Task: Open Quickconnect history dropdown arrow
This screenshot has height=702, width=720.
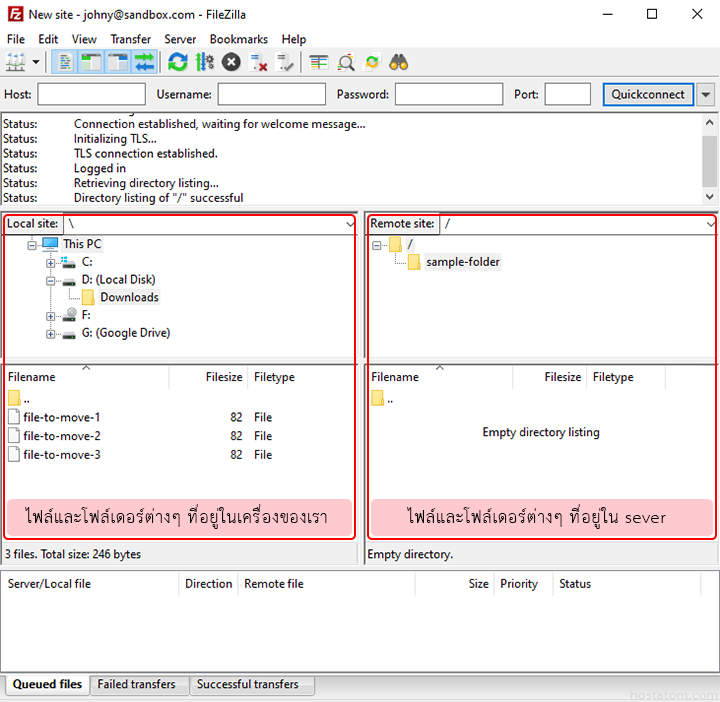Action: point(706,95)
